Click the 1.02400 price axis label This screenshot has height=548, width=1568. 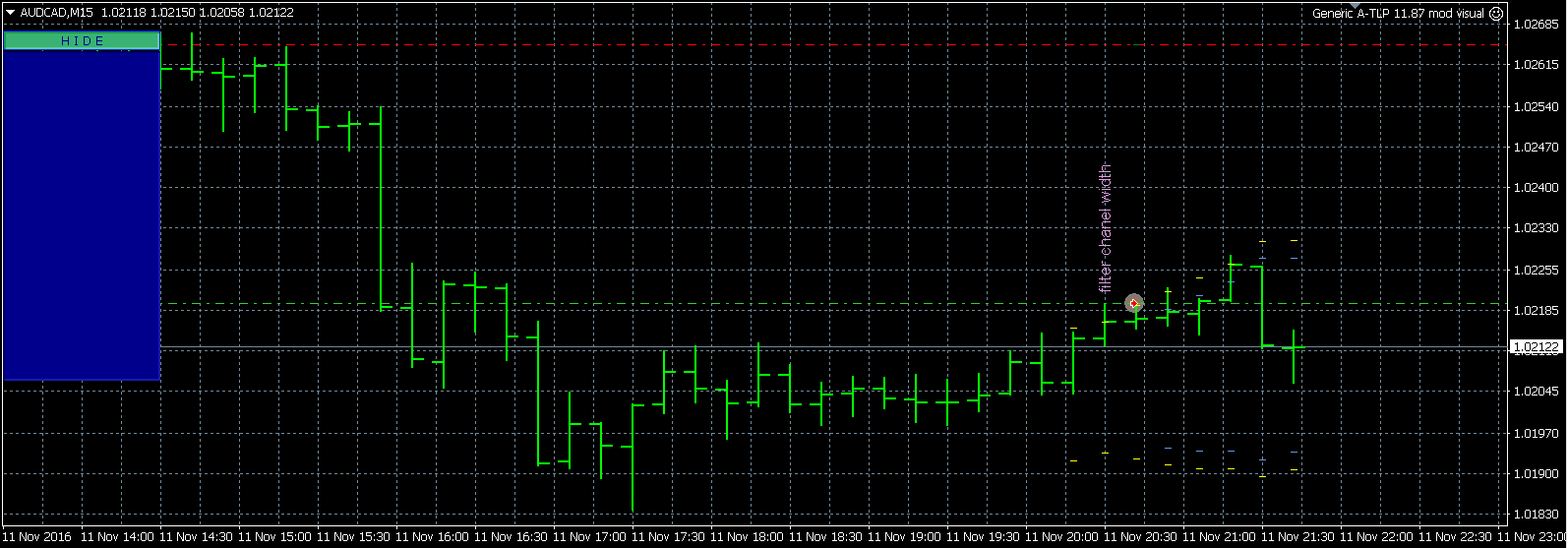coord(1535,187)
